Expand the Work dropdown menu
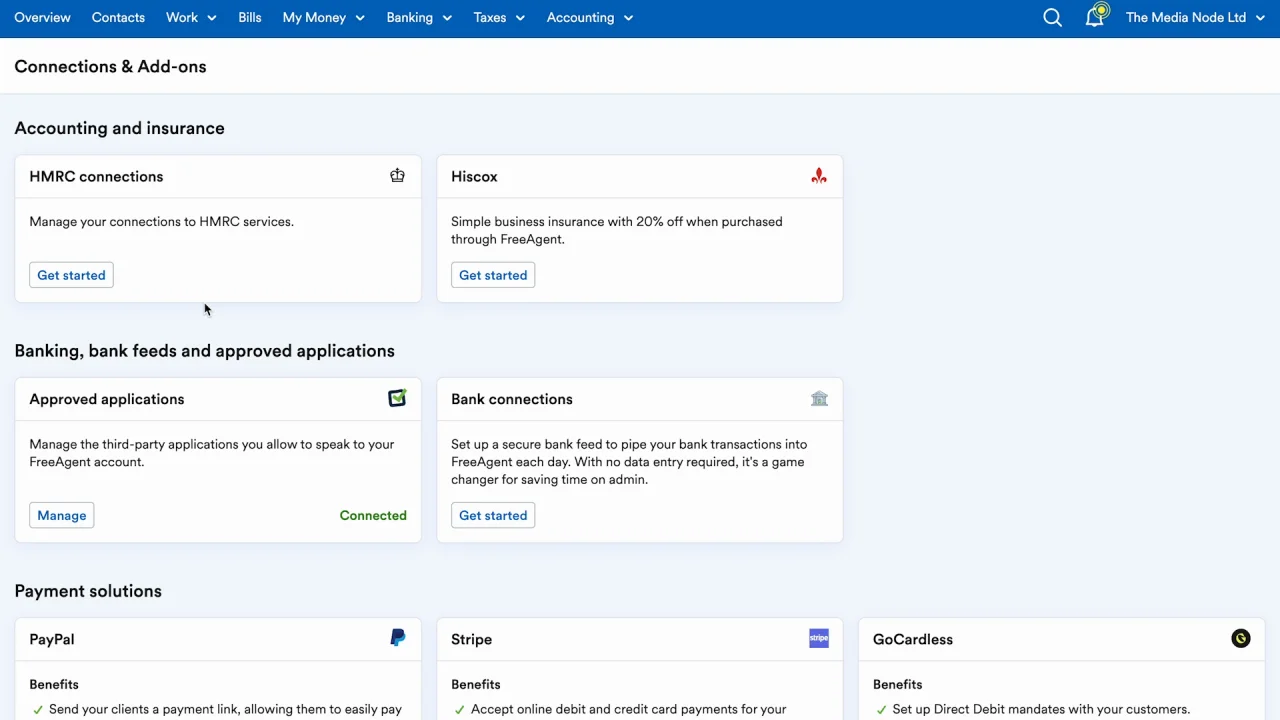Image resolution: width=1280 pixels, height=720 pixels. pos(191,18)
